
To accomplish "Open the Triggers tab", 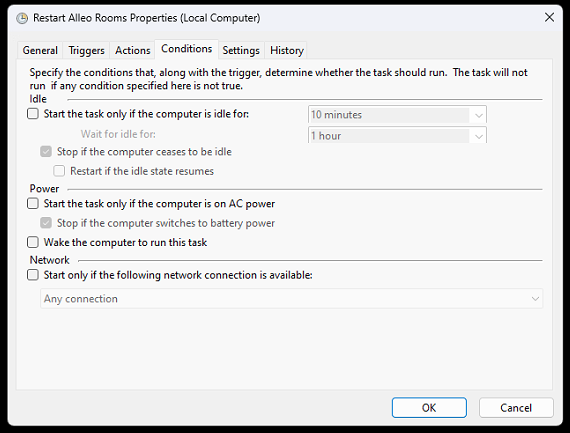I will click(x=86, y=50).
